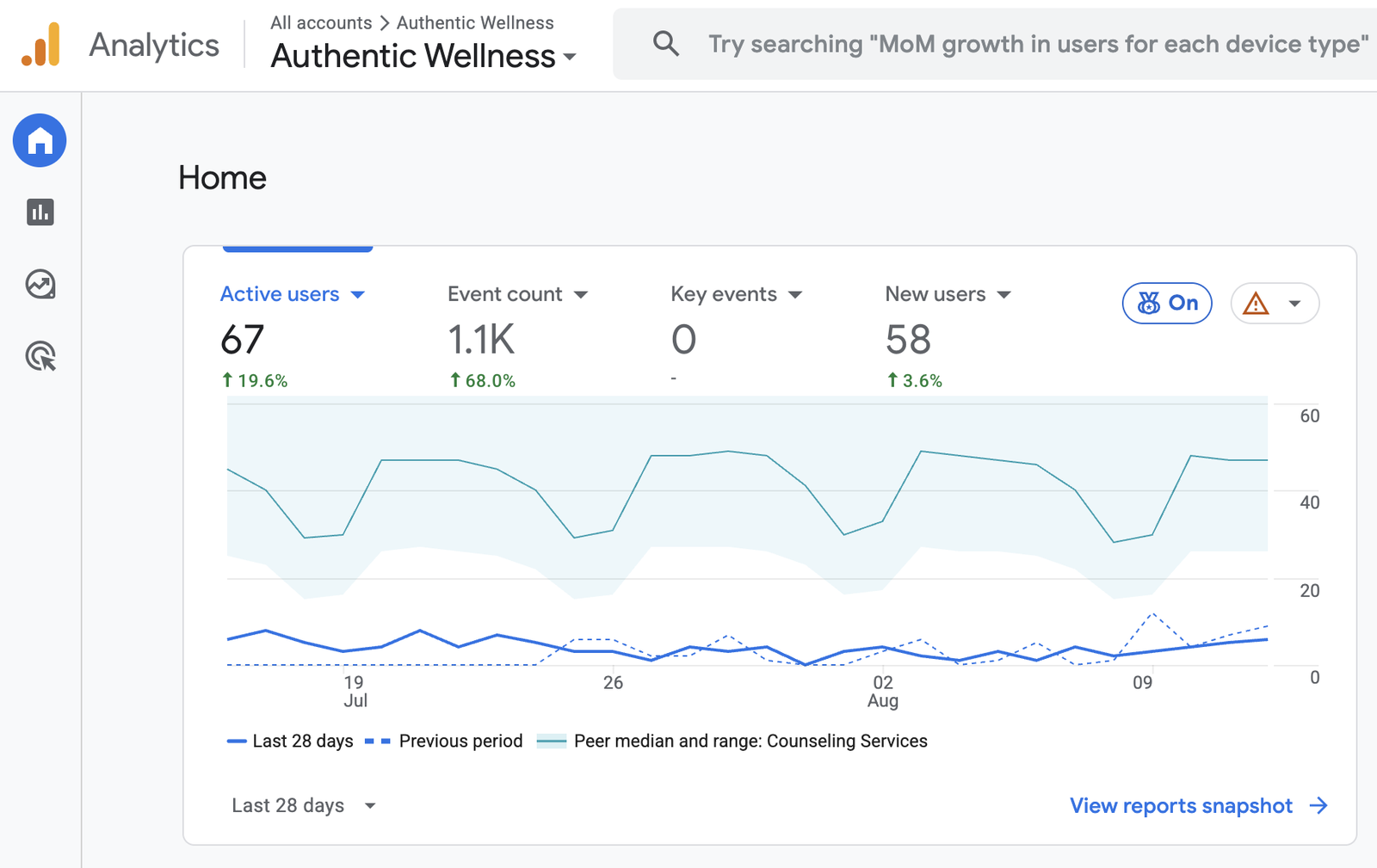Click the search magnifier icon

click(665, 43)
